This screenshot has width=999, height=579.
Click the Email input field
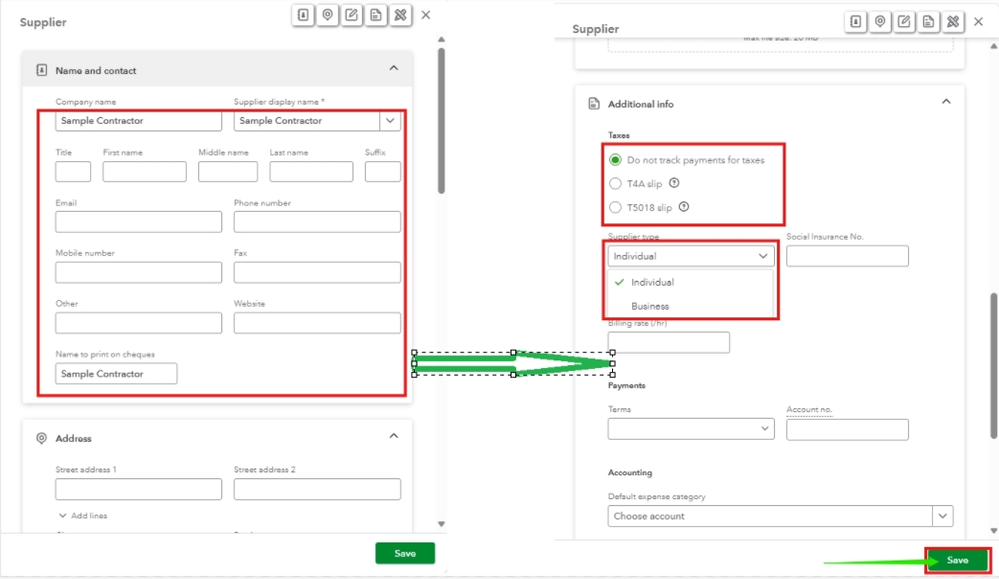[138, 222]
